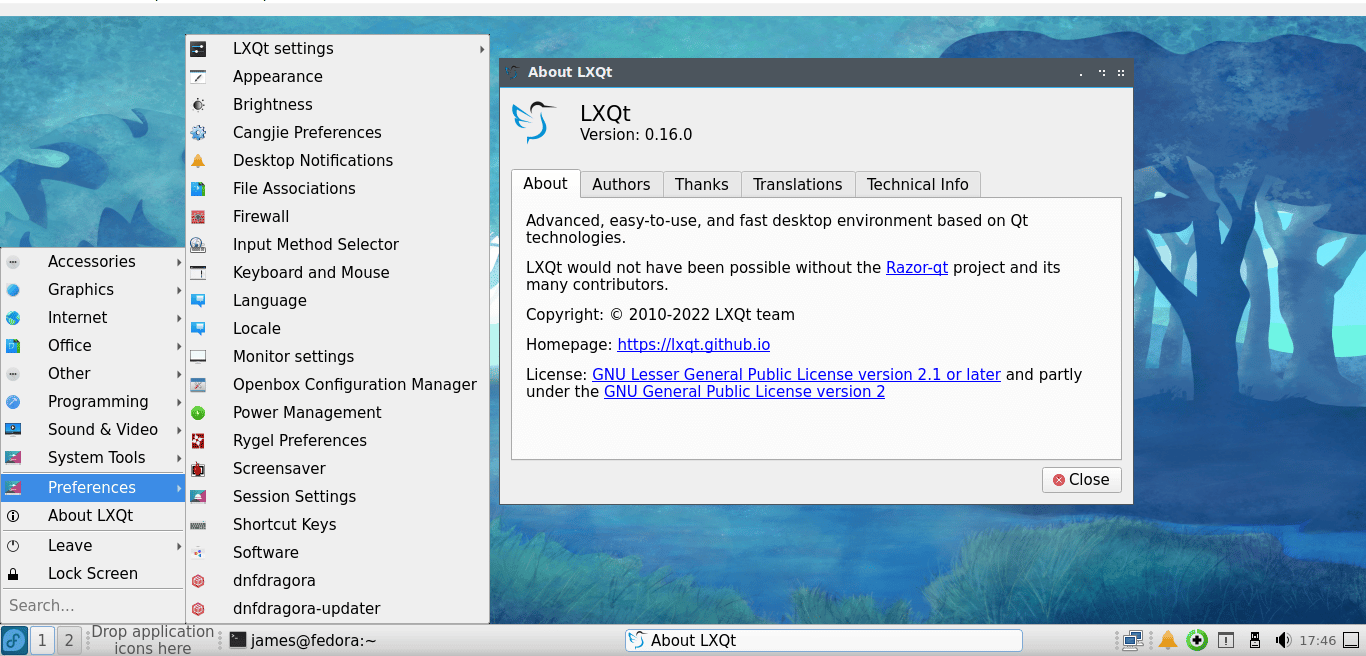Open the Razor-qt project link
This screenshot has width=1366, height=656.
pos(917,268)
